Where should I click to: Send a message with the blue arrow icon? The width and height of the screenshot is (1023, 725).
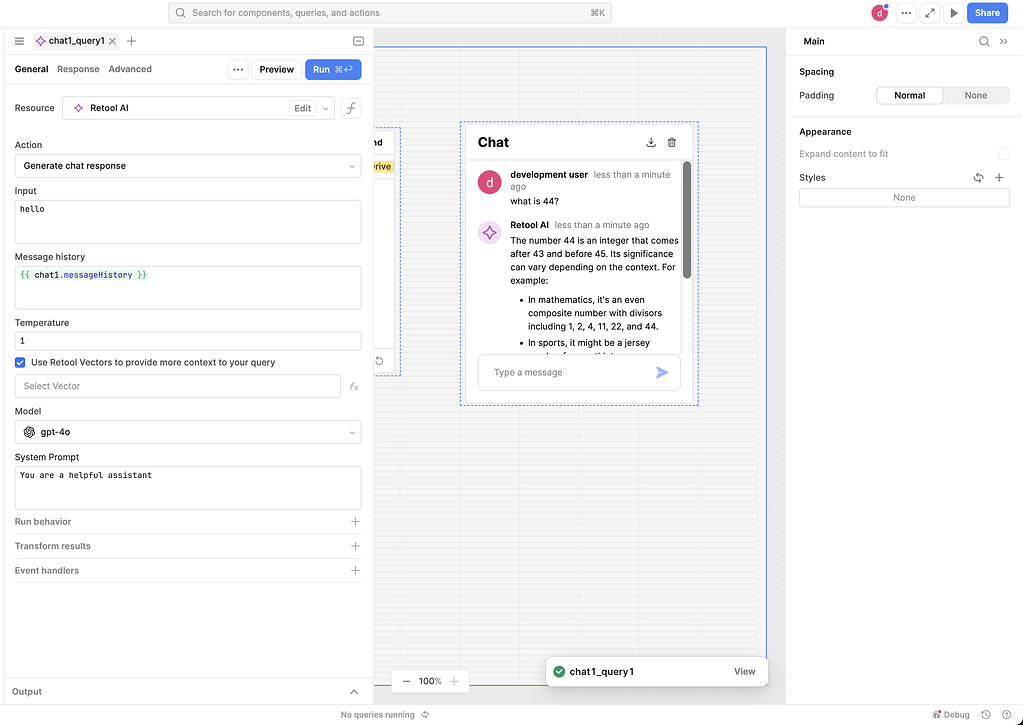click(660, 372)
